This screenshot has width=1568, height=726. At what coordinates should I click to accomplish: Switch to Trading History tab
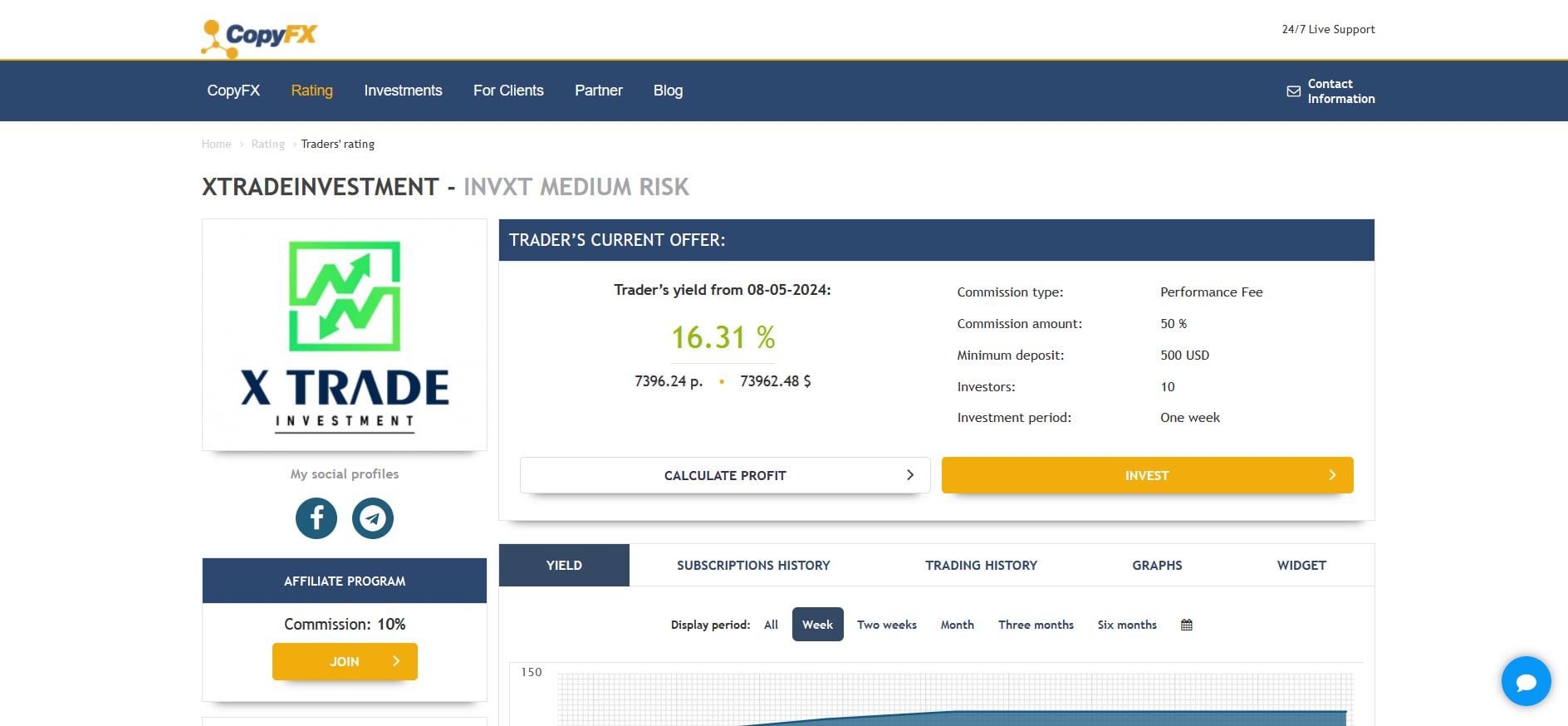(981, 565)
